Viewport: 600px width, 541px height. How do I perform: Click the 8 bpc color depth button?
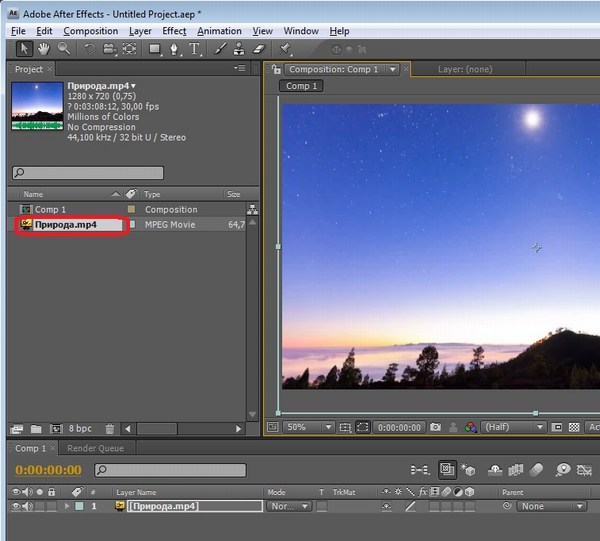[80, 429]
